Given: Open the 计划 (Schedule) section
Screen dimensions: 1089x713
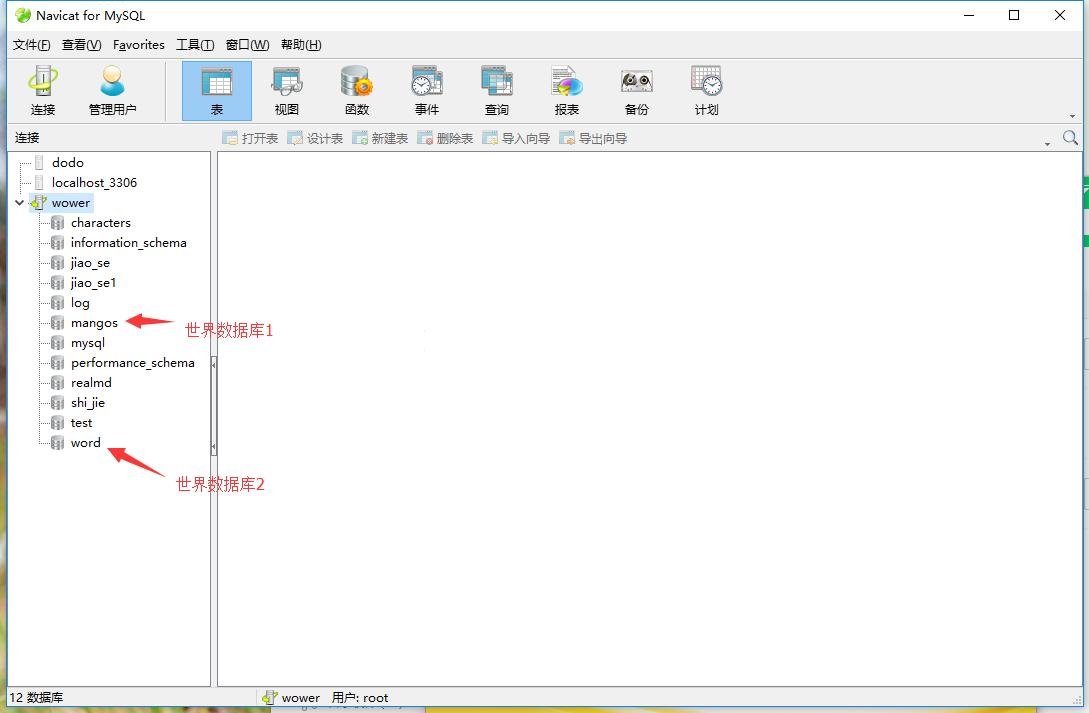Looking at the screenshot, I should tap(706, 90).
